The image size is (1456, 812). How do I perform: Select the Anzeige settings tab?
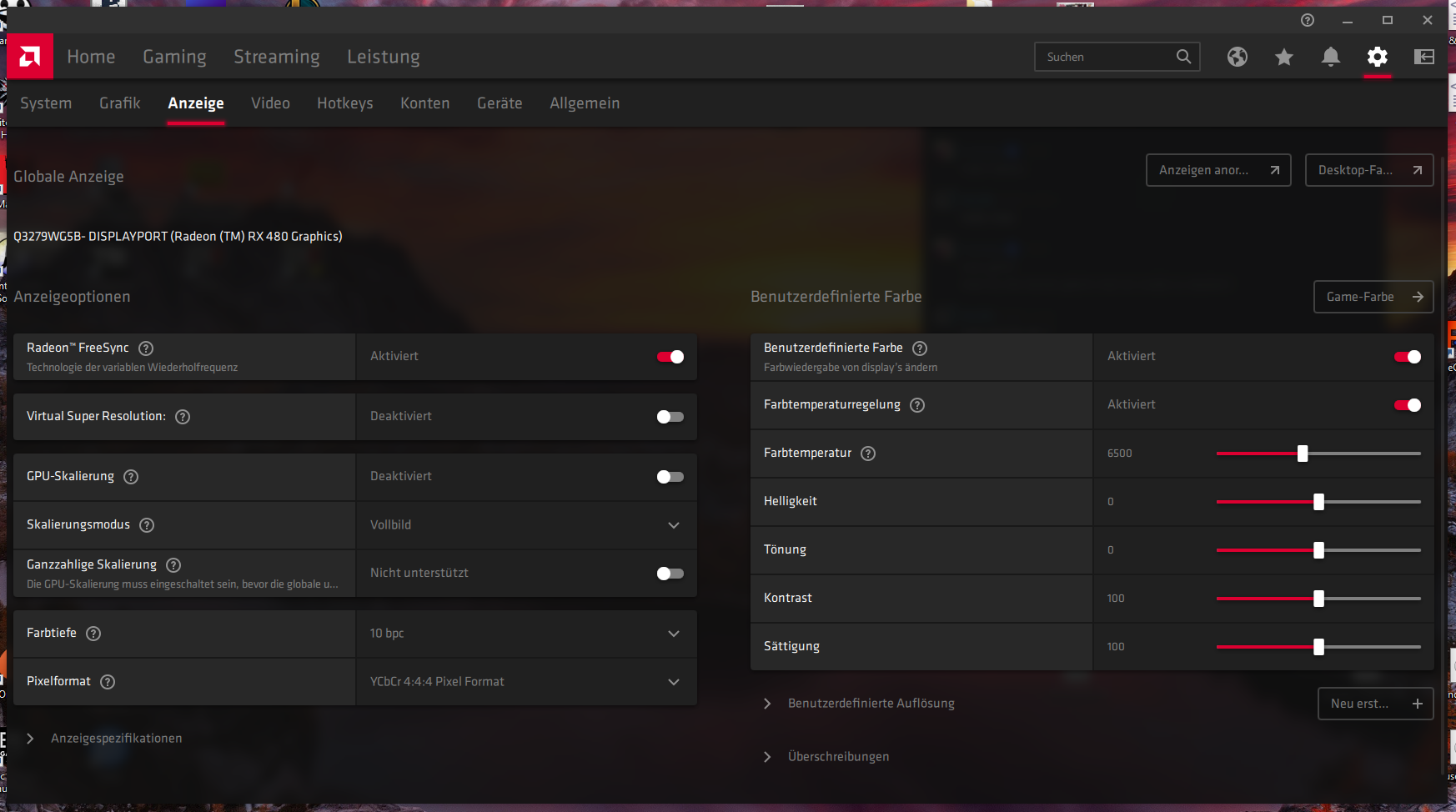(x=196, y=103)
